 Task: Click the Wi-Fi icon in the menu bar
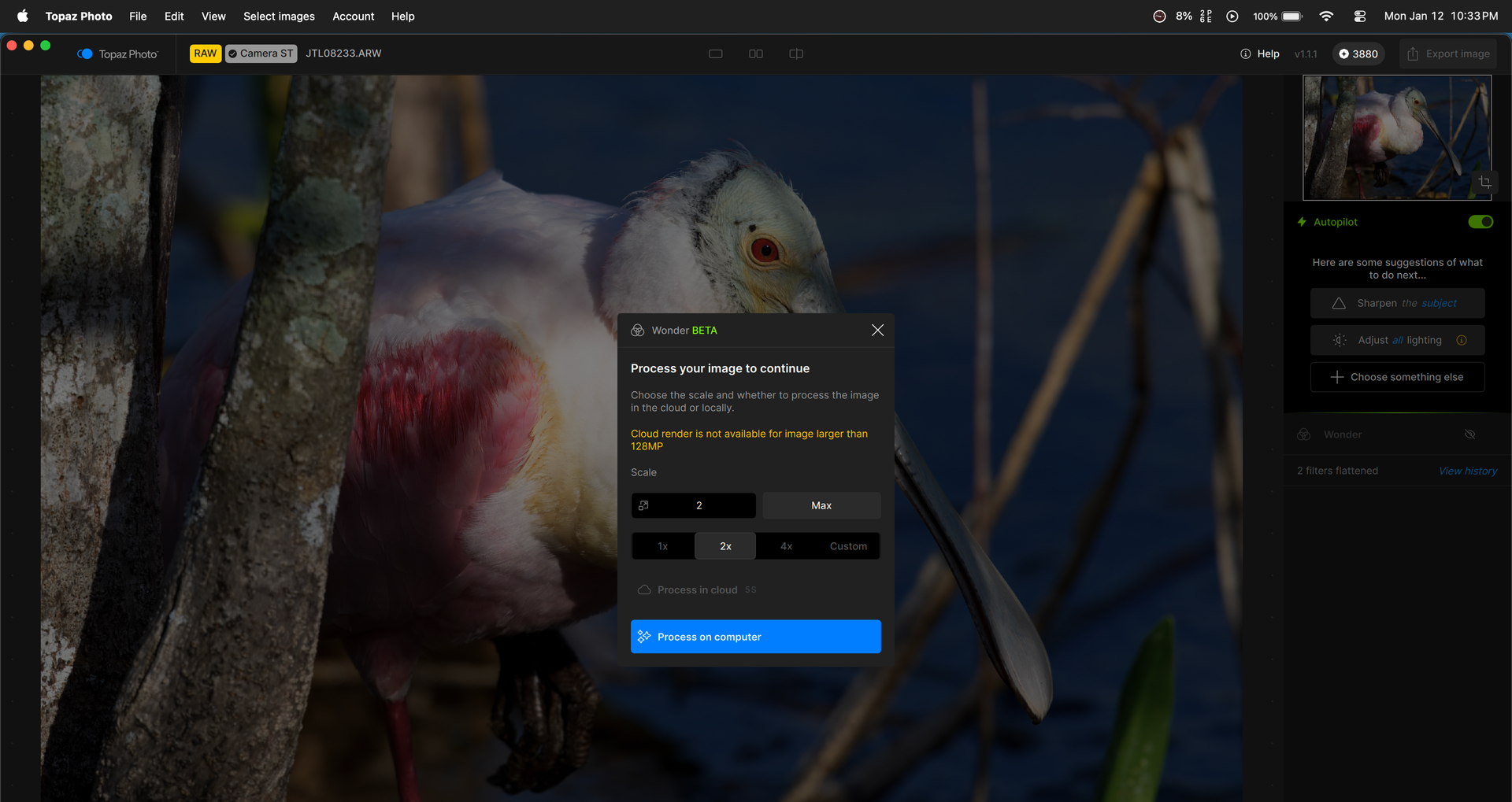pos(1326,16)
